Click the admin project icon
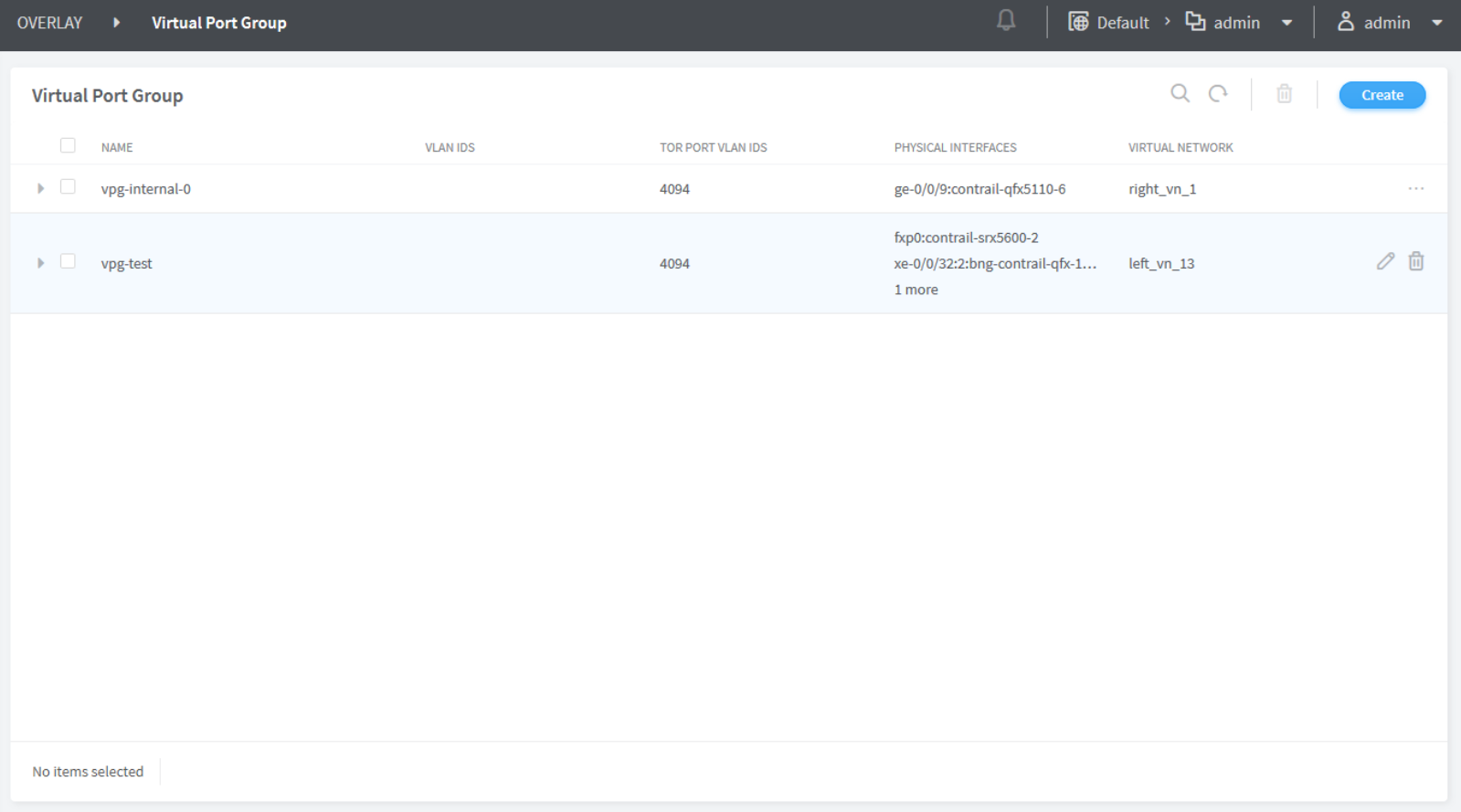Viewport: 1461px width, 812px height. [1195, 21]
